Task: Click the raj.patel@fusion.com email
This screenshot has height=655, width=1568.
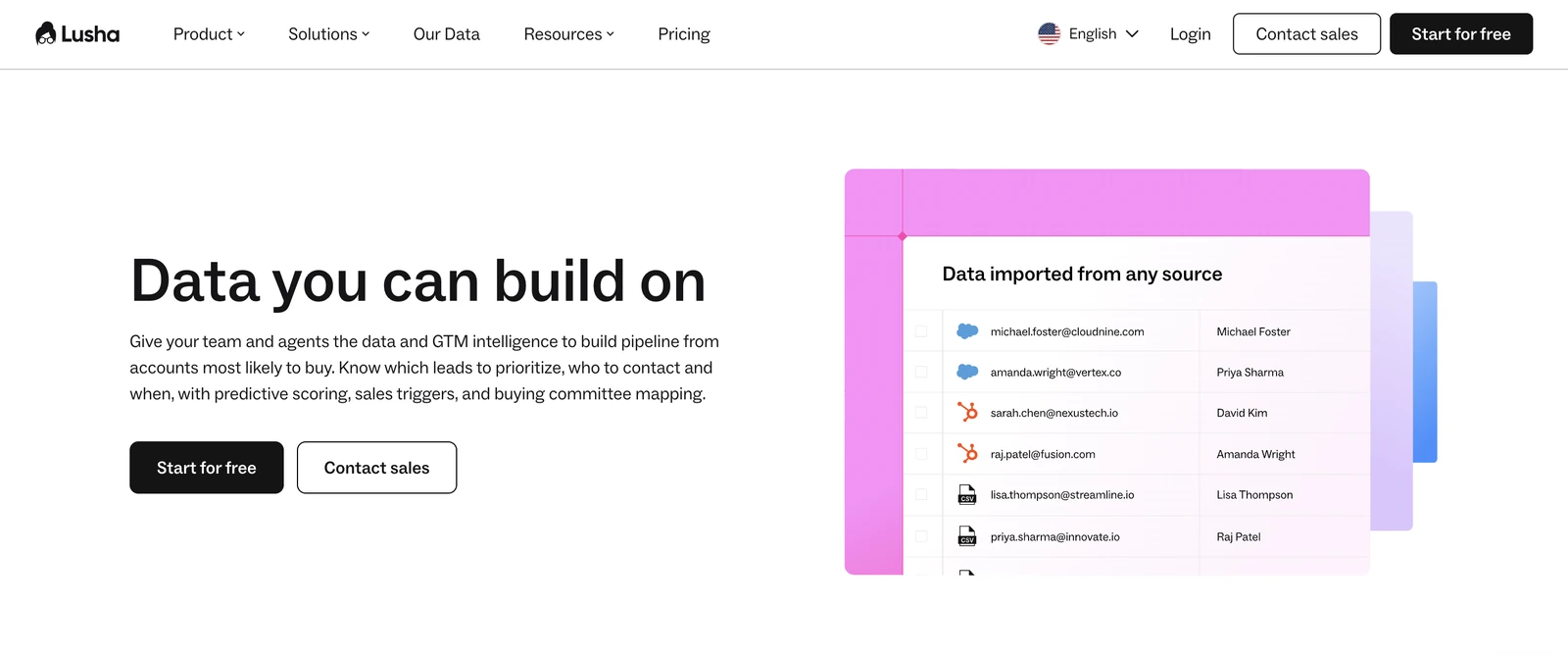Action: (1043, 454)
